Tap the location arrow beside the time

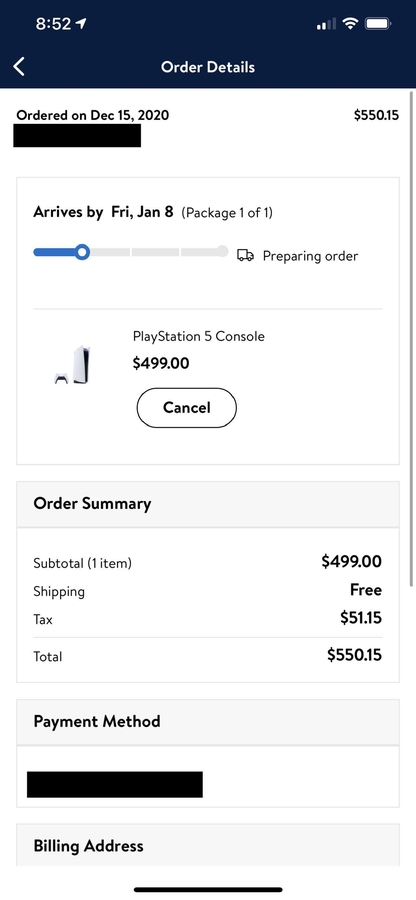81,24
